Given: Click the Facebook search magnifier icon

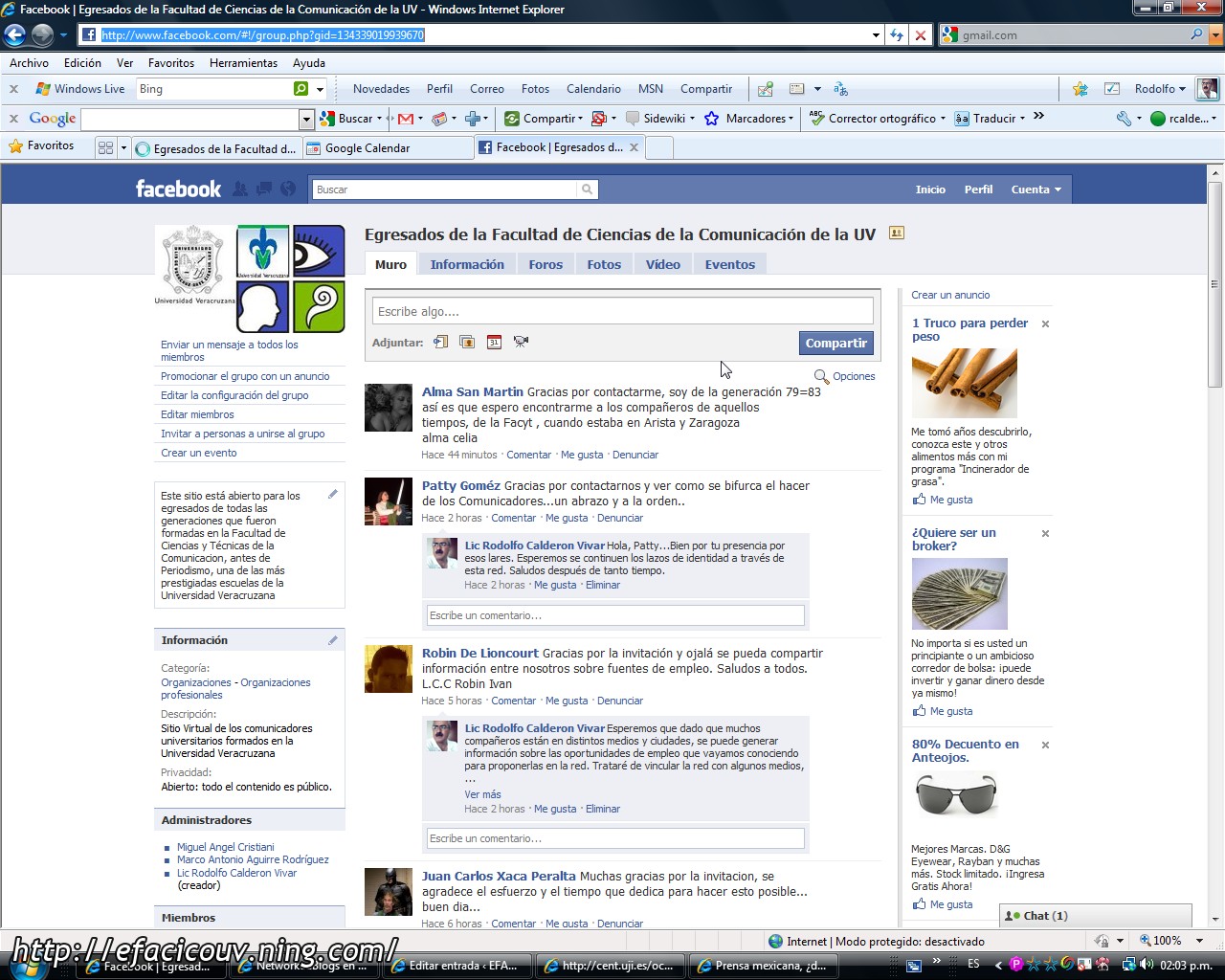Looking at the screenshot, I should pos(588,189).
